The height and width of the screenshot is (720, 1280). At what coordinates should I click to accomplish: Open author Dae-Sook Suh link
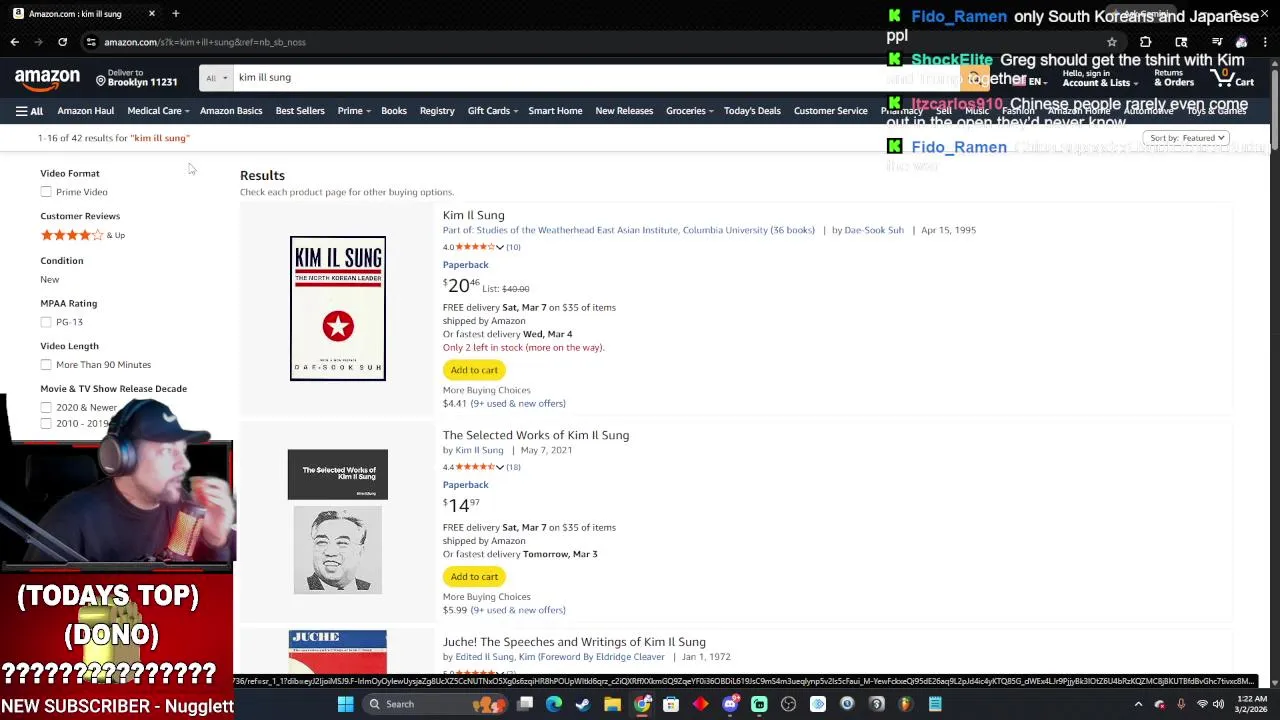pyautogui.click(x=874, y=230)
